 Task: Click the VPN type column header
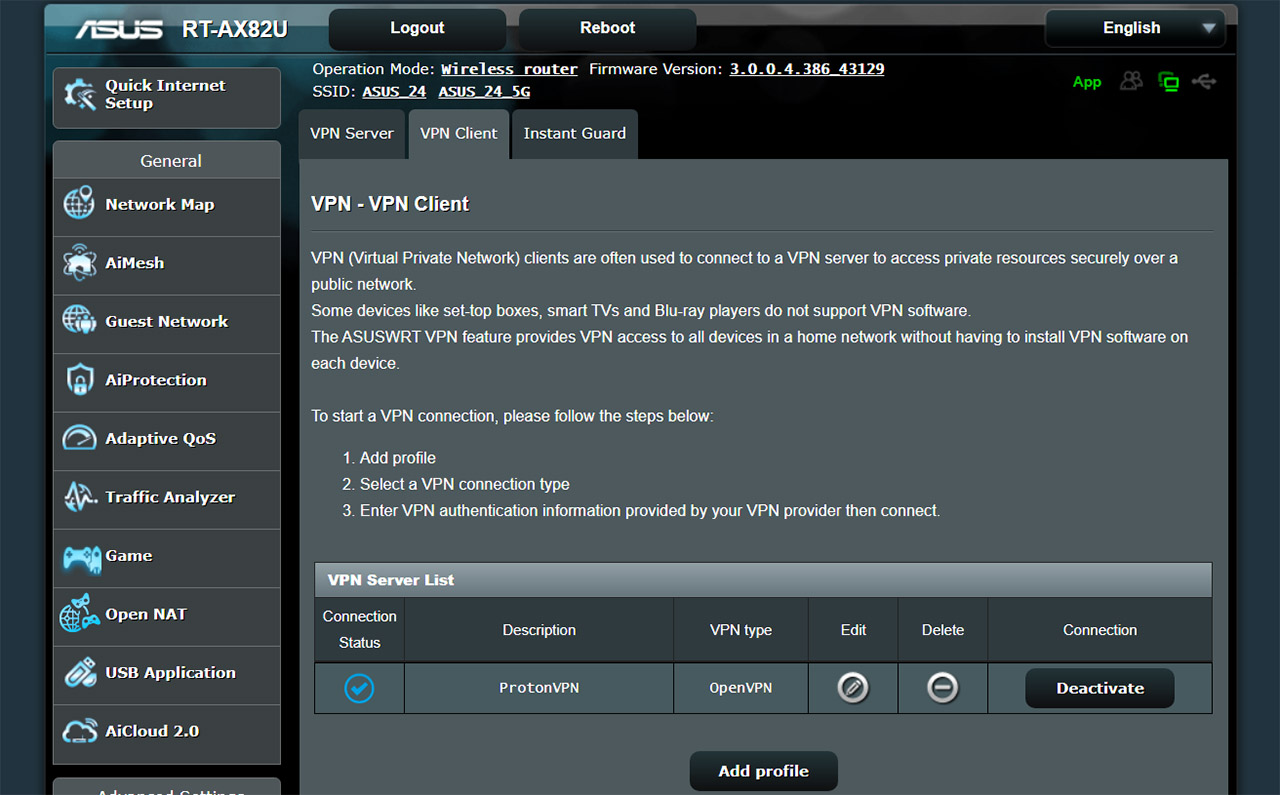tap(741, 630)
